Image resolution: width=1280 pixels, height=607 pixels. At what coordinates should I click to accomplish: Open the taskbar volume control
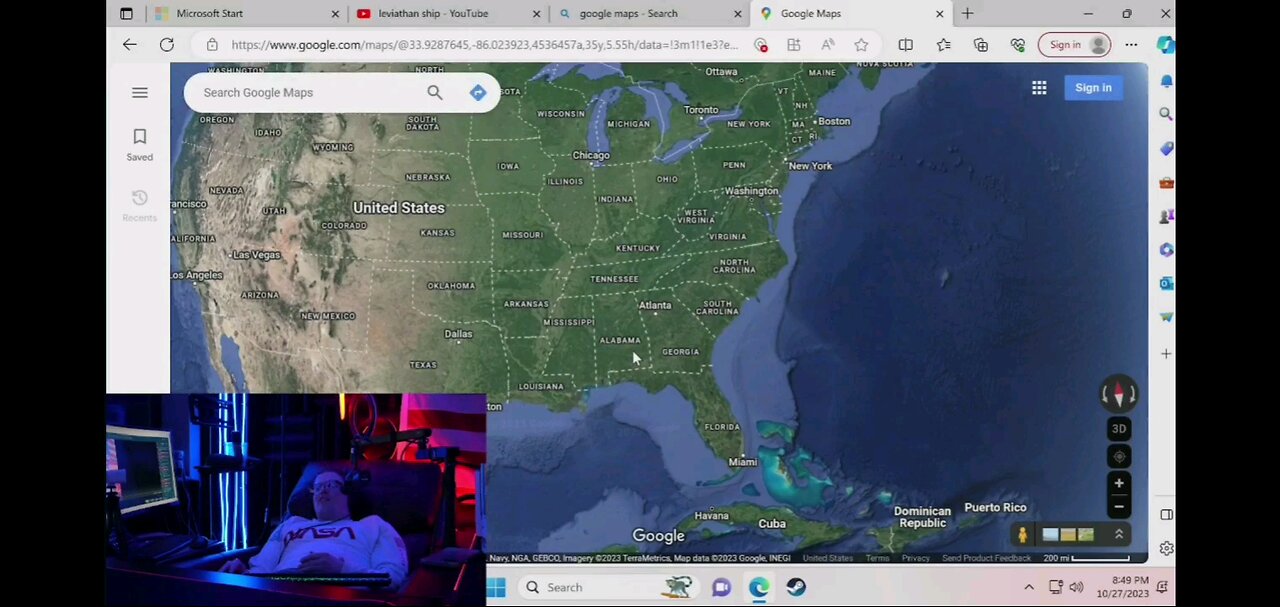point(1076,588)
